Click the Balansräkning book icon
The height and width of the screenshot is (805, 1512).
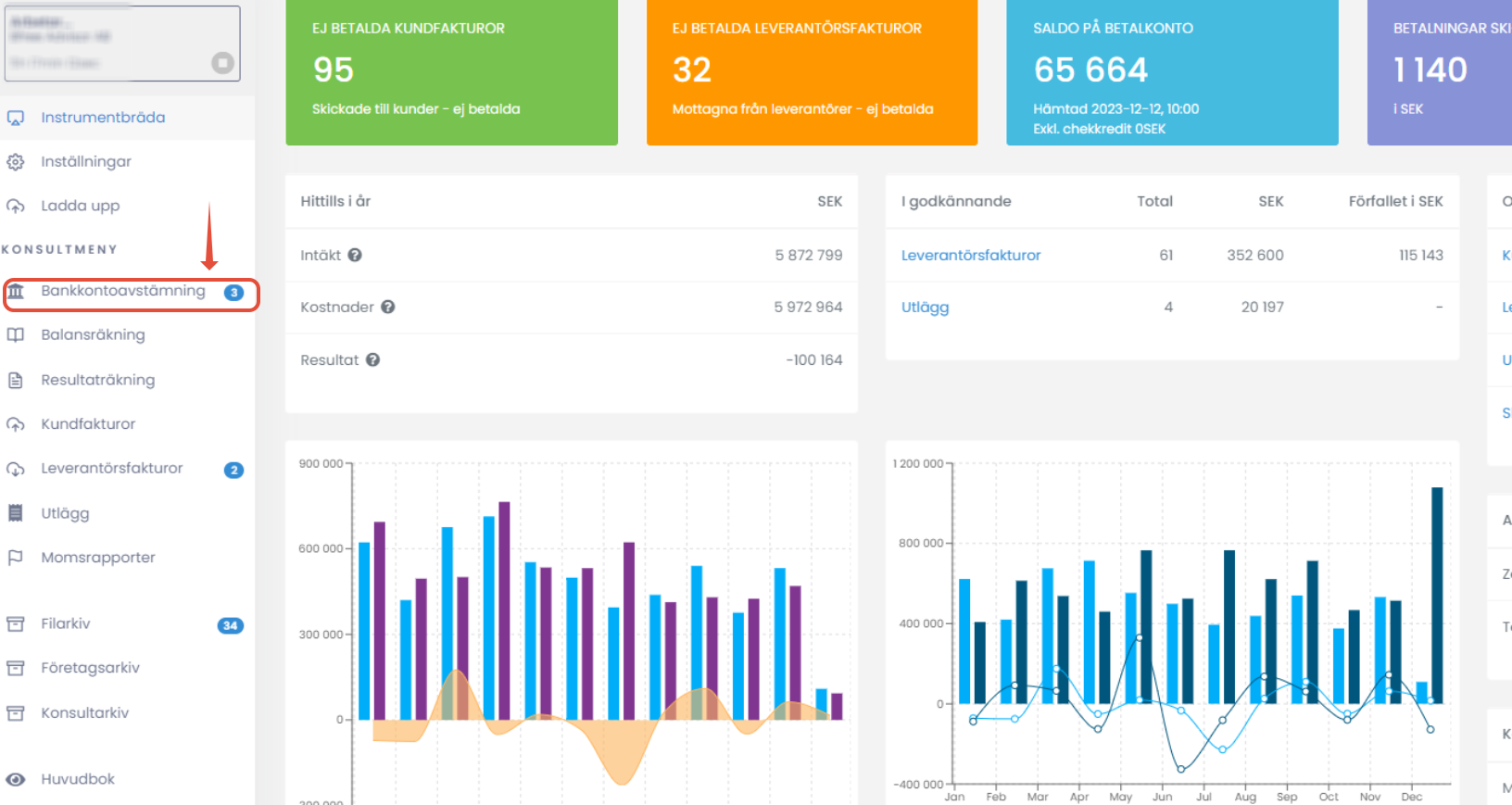pyautogui.click(x=16, y=335)
